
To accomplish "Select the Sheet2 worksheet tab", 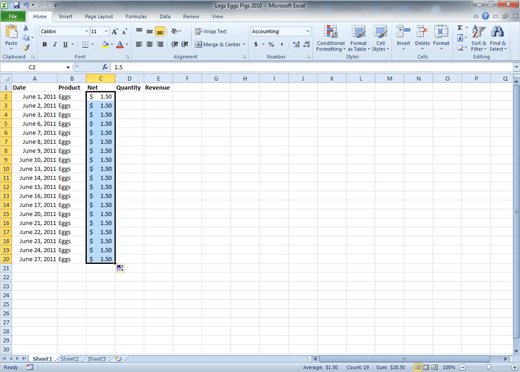I will [x=69, y=359].
